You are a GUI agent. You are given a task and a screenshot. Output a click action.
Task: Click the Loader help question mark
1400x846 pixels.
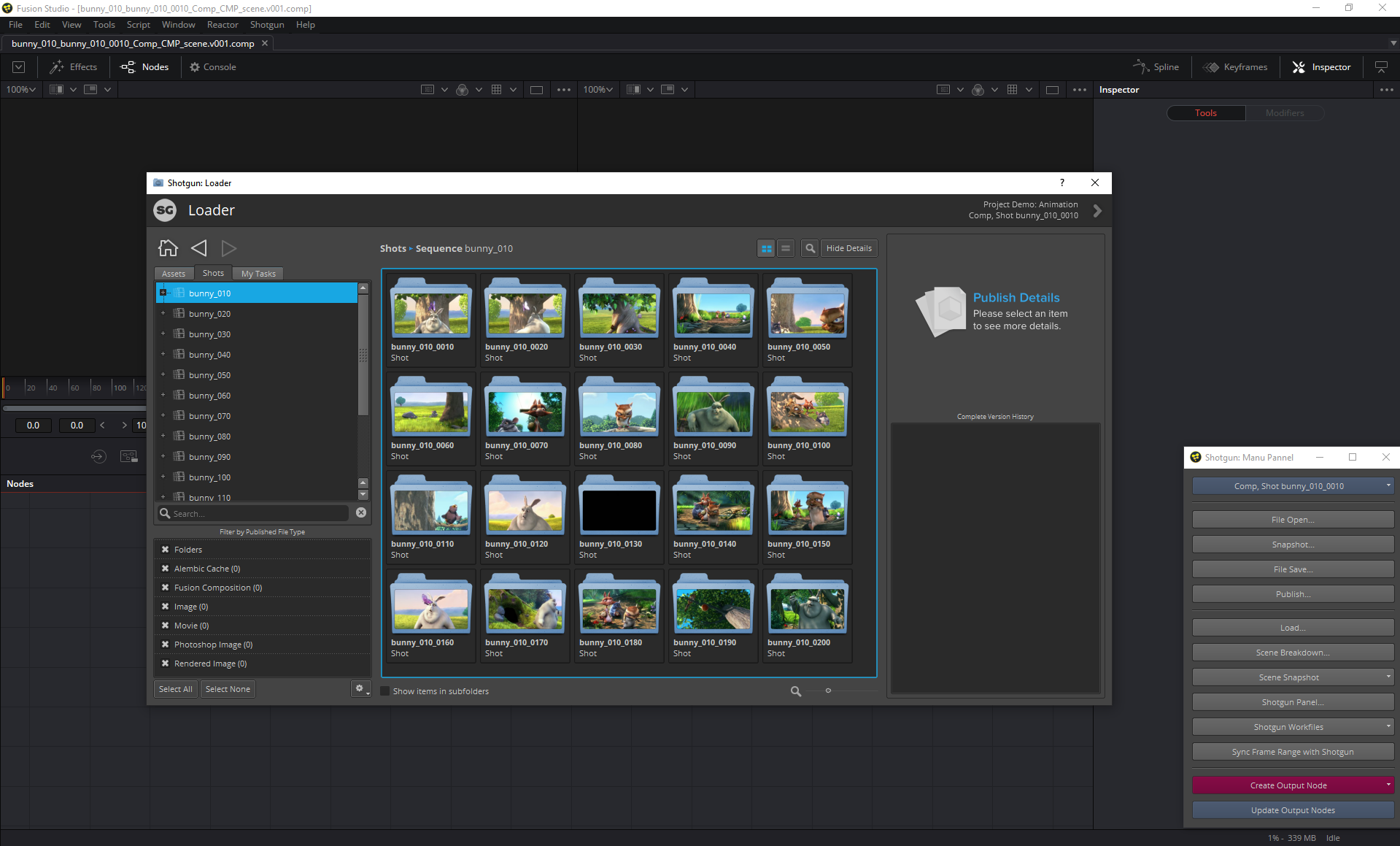1062,182
